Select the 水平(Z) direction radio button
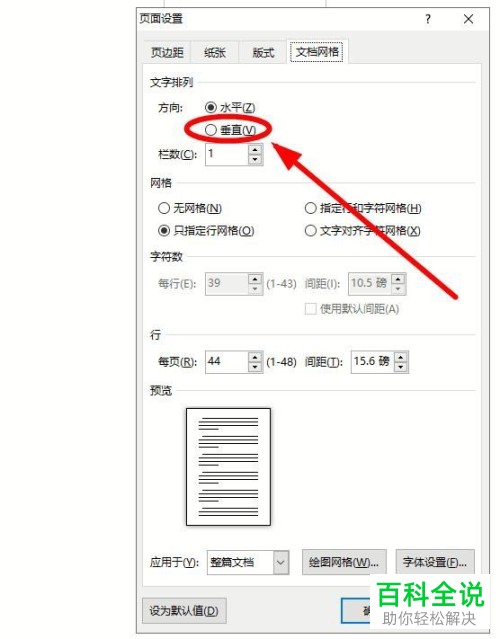Screen dimensions: 500x639 [211, 108]
